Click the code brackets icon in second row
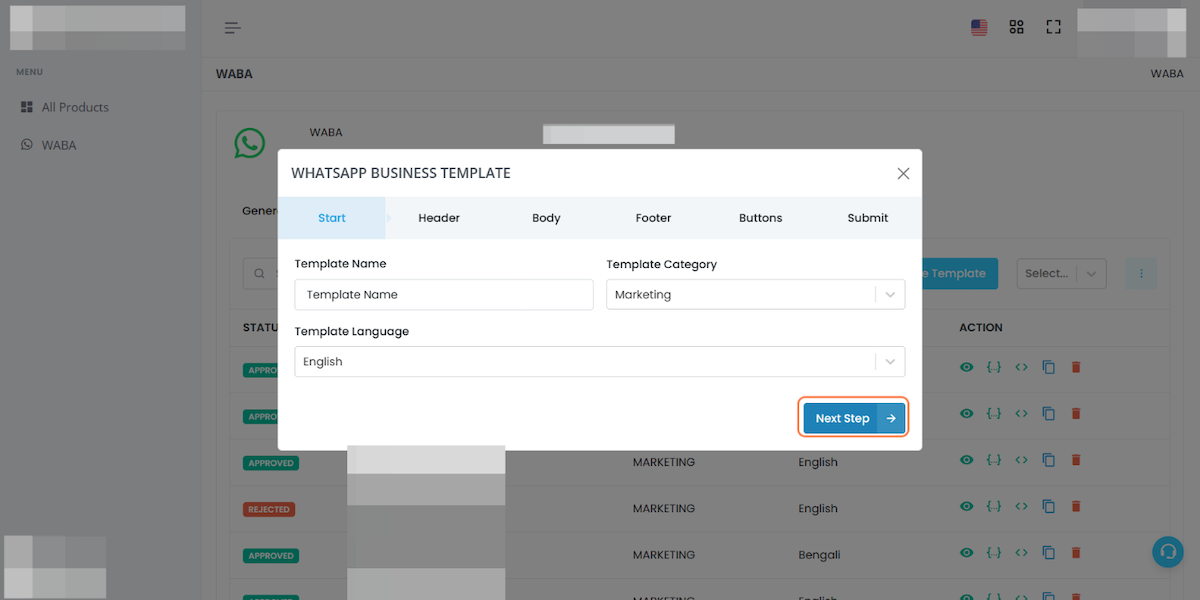This screenshot has width=1200, height=600. coord(1021,413)
